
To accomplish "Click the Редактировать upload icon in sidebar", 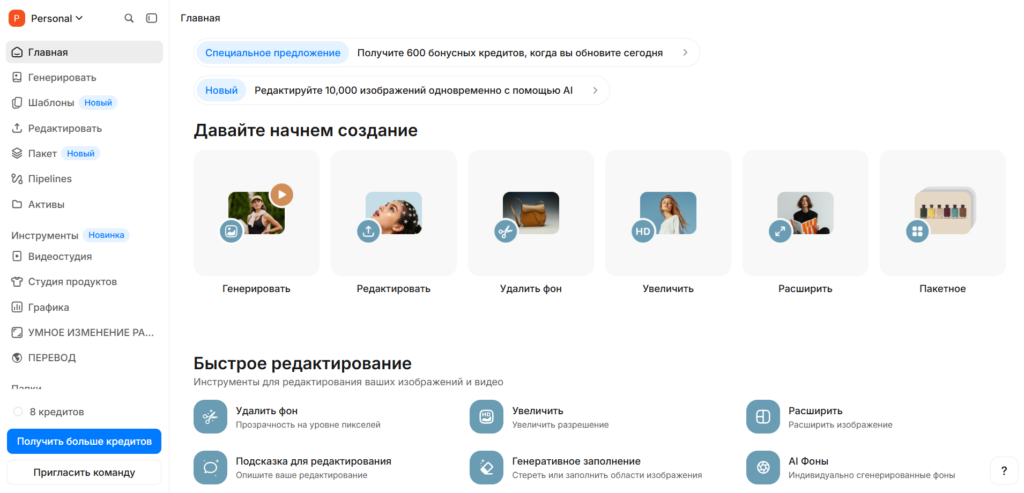I will click(18, 128).
